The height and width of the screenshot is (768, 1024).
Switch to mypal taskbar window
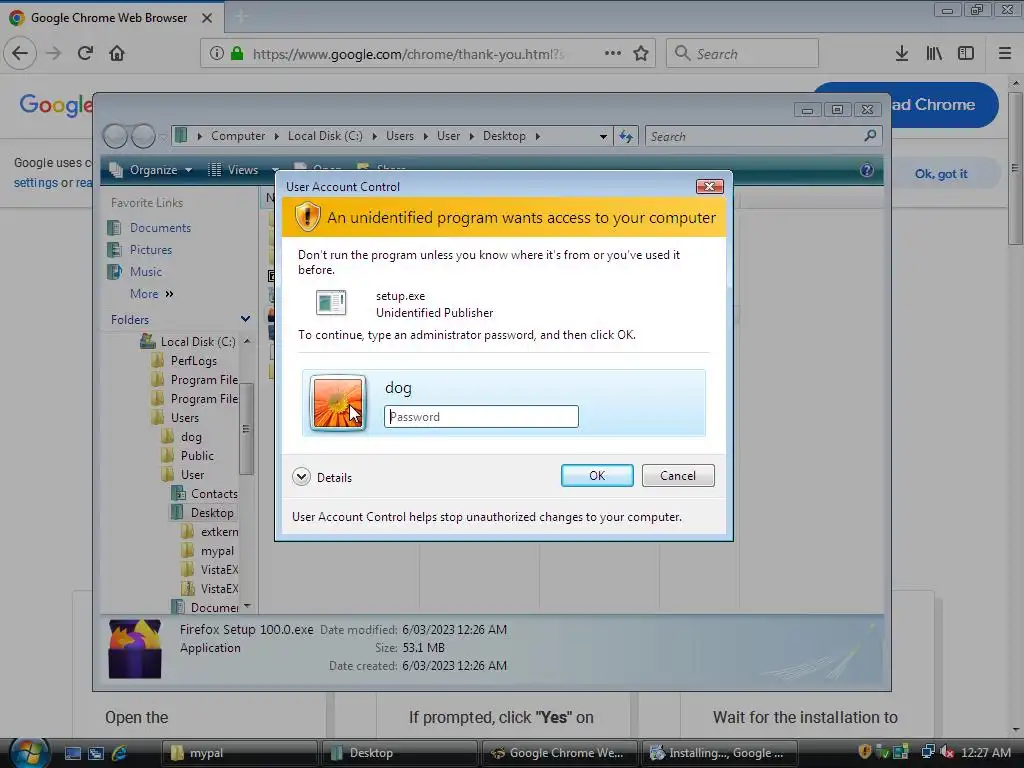click(x=239, y=753)
